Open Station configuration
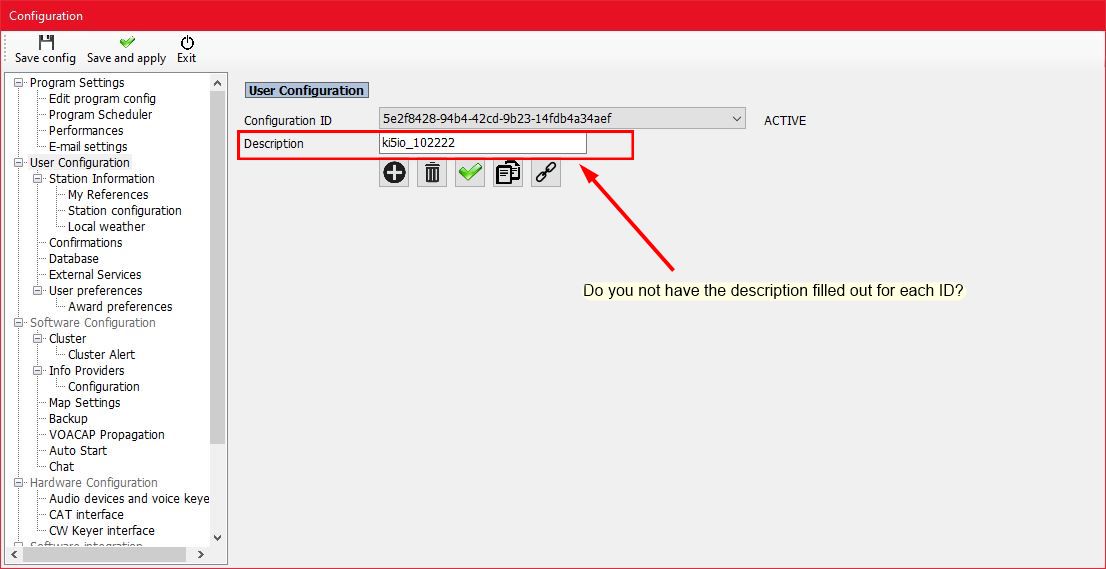Screen dimensions: 1106x569 (x=125, y=211)
